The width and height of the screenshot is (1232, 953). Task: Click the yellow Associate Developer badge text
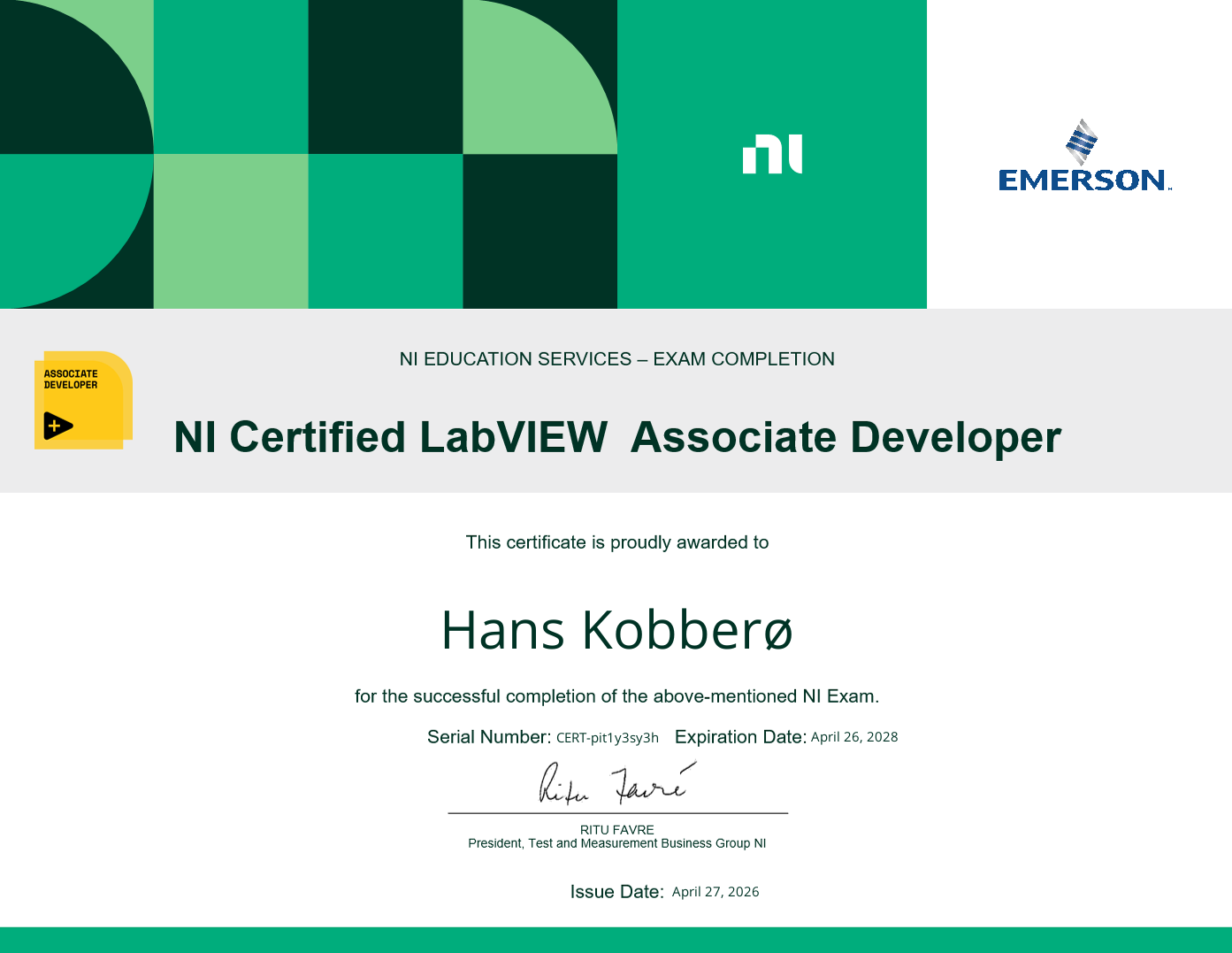click(71, 380)
